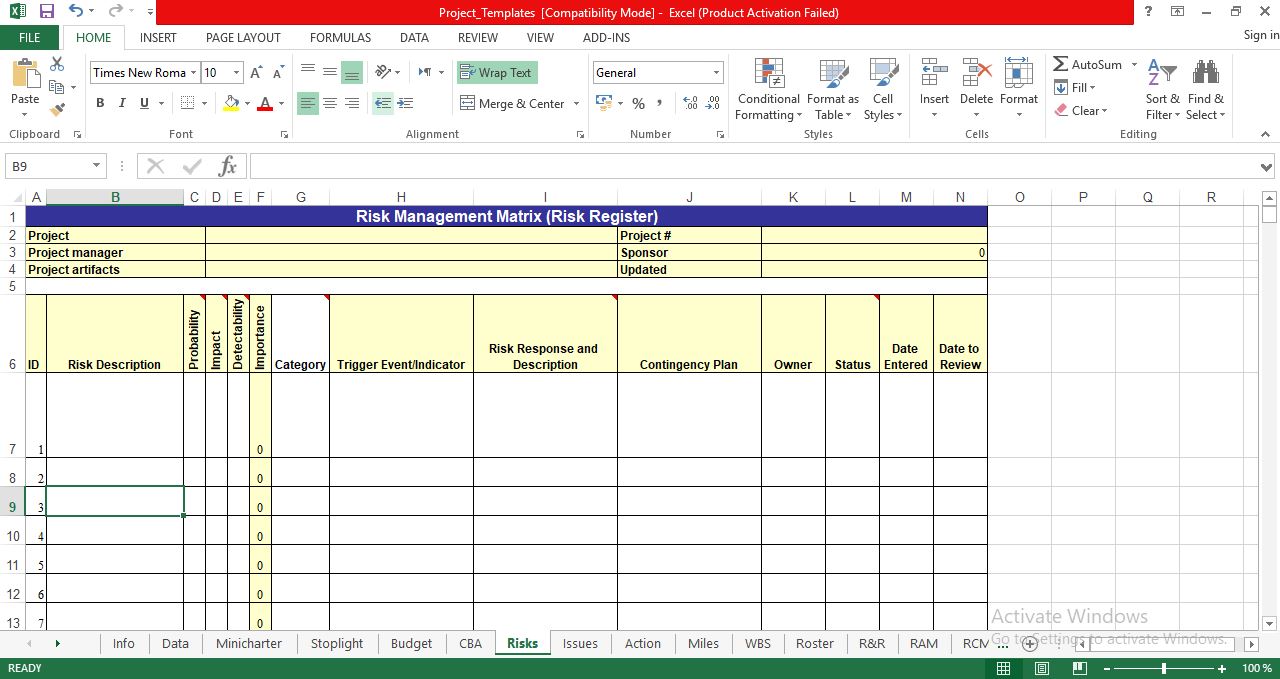The image size is (1280, 679).
Task: Select the Wrap Text icon
Action: (x=496, y=72)
